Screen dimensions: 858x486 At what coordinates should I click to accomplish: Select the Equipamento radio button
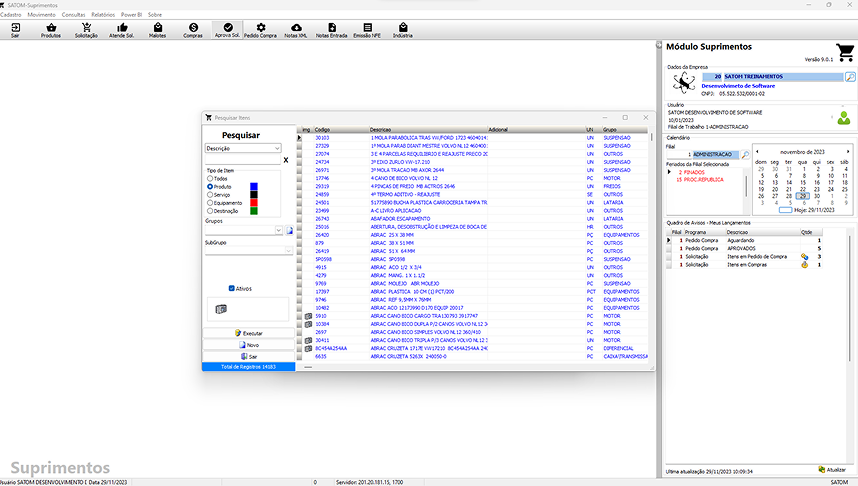[210, 202]
